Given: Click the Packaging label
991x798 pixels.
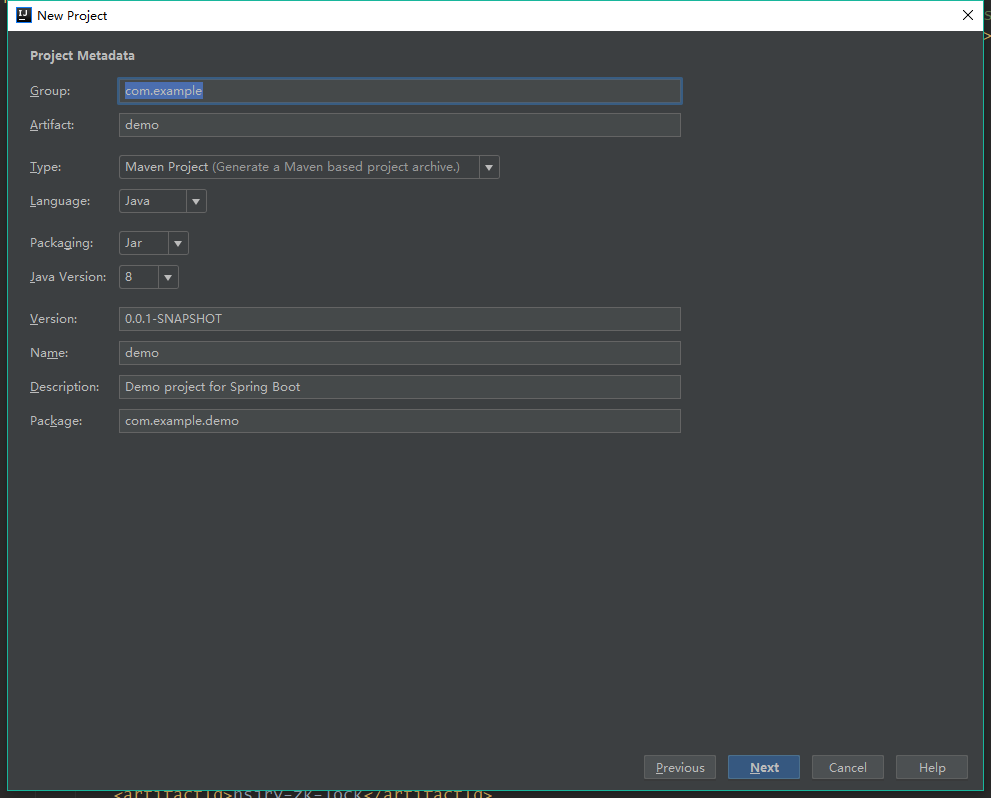Looking at the screenshot, I should click(x=61, y=243).
